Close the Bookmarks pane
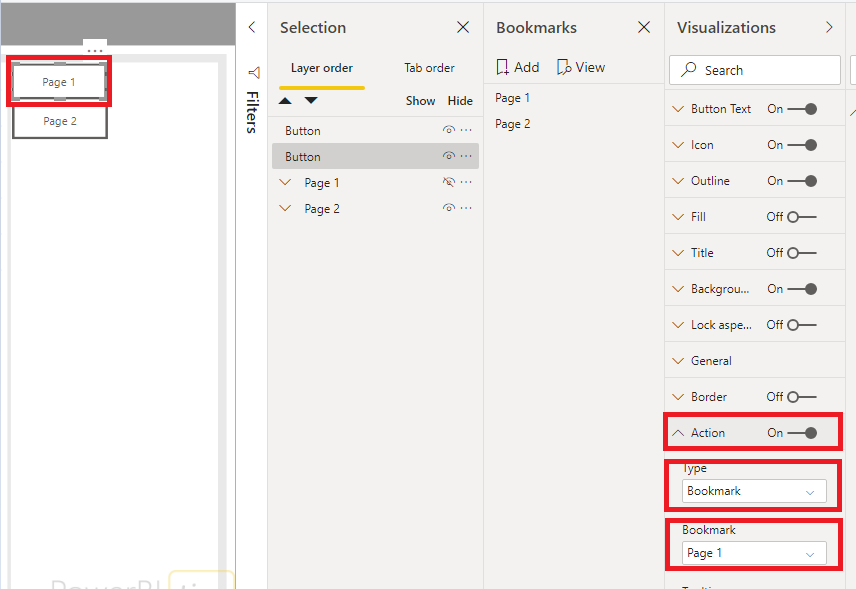This screenshot has width=856, height=589. click(x=644, y=28)
